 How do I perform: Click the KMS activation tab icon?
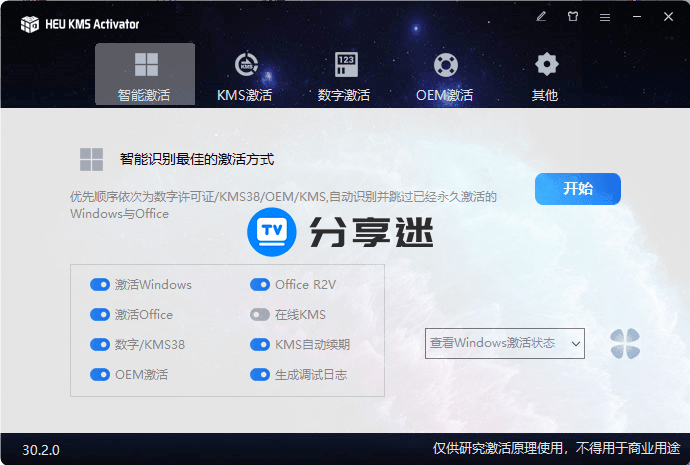tap(245, 65)
